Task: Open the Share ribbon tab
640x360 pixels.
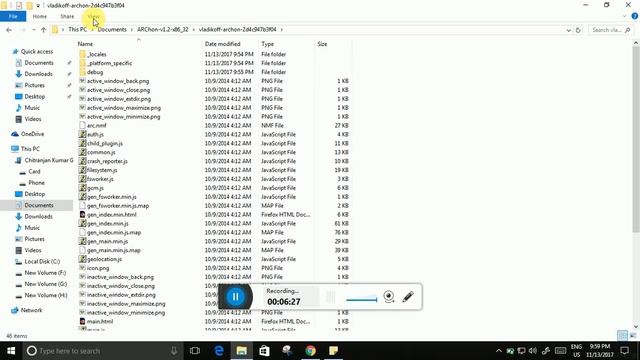Action: [67, 16]
